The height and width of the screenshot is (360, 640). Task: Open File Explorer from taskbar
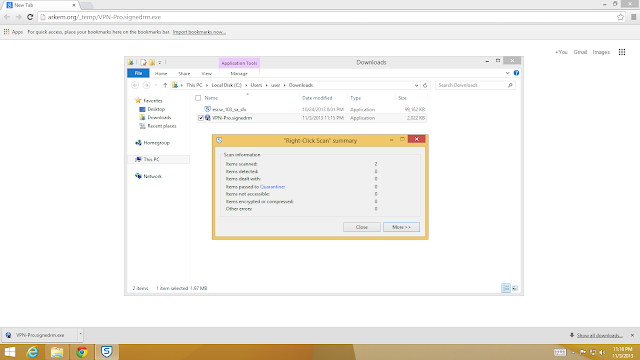57,352
